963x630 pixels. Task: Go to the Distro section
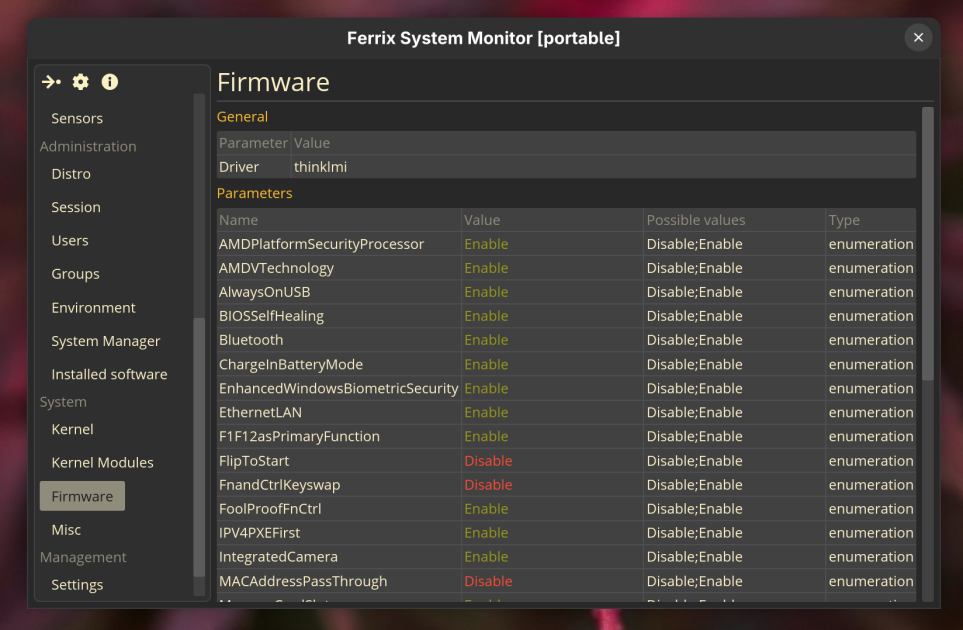point(71,174)
